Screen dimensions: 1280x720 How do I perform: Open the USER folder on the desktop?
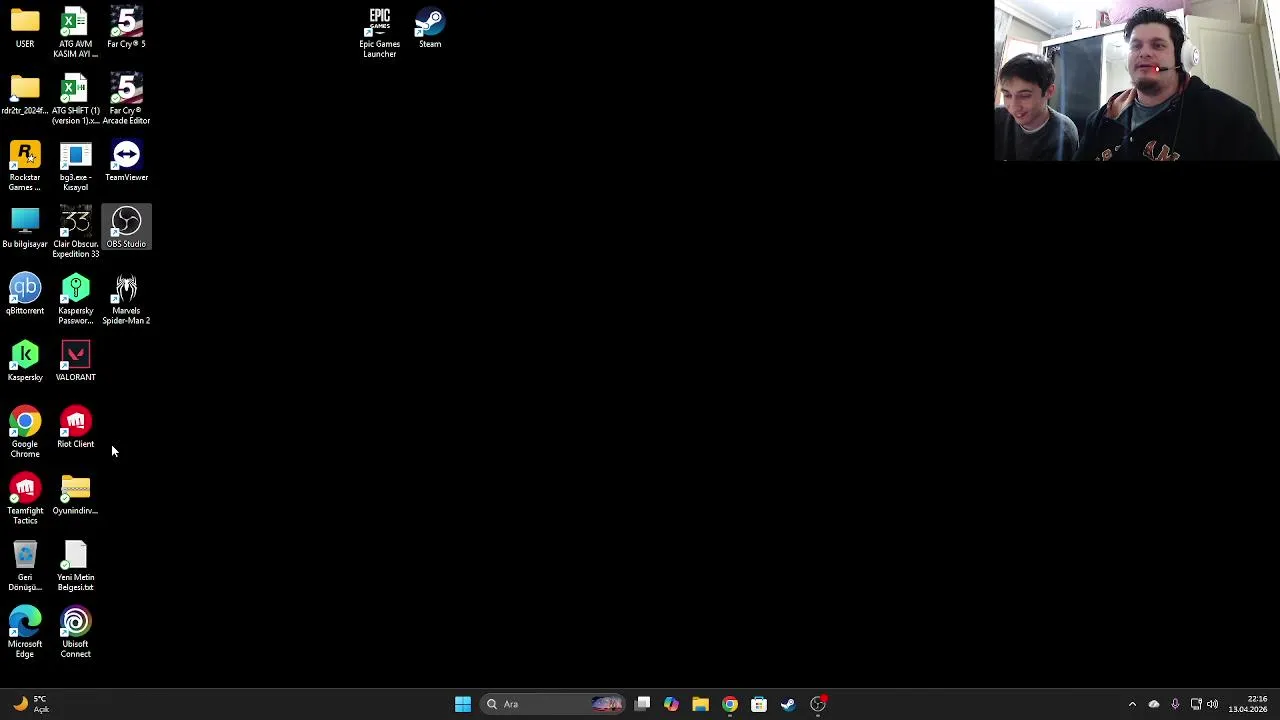pyautogui.click(x=25, y=28)
